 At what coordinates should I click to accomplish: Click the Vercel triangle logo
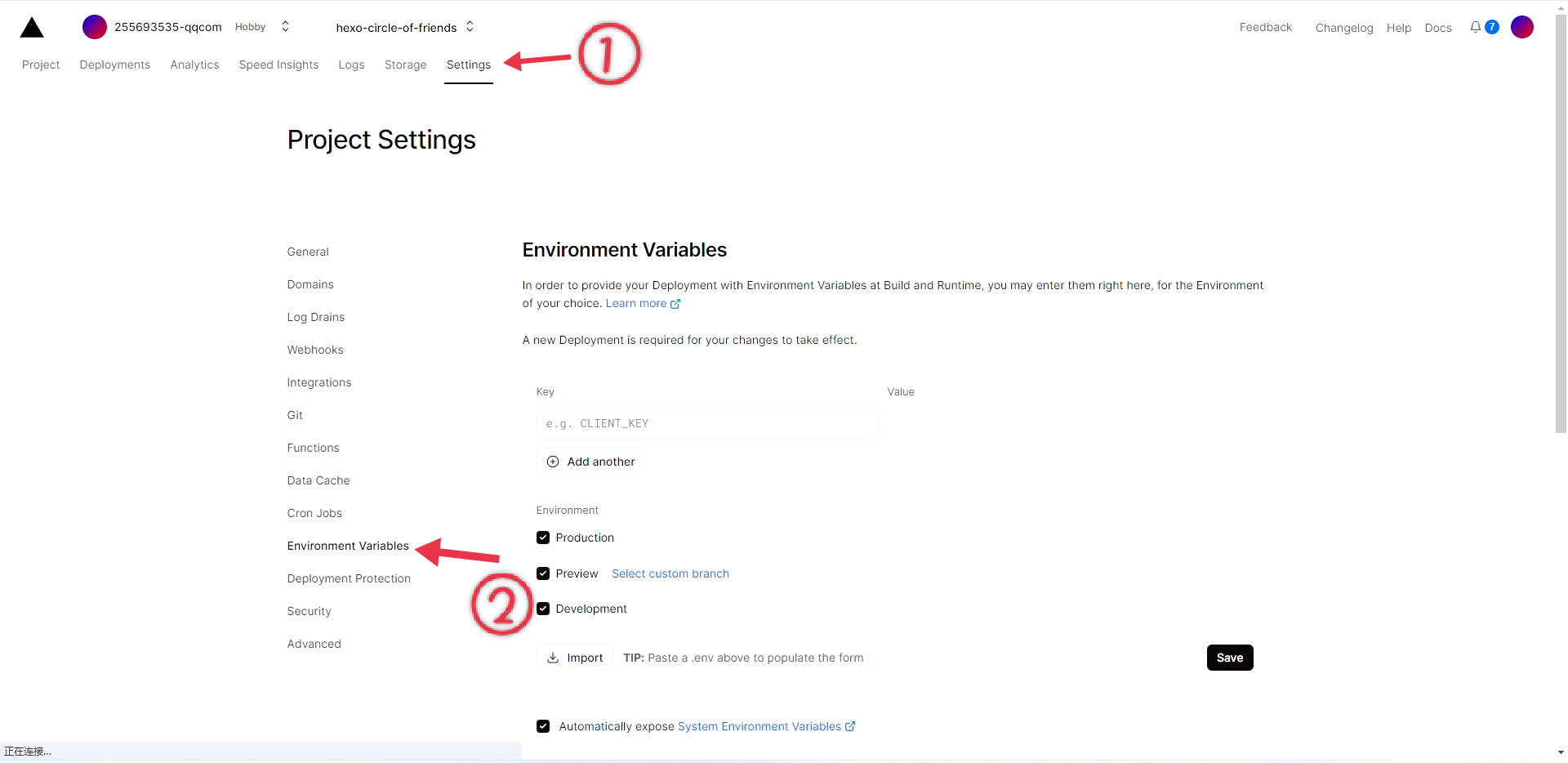click(32, 28)
